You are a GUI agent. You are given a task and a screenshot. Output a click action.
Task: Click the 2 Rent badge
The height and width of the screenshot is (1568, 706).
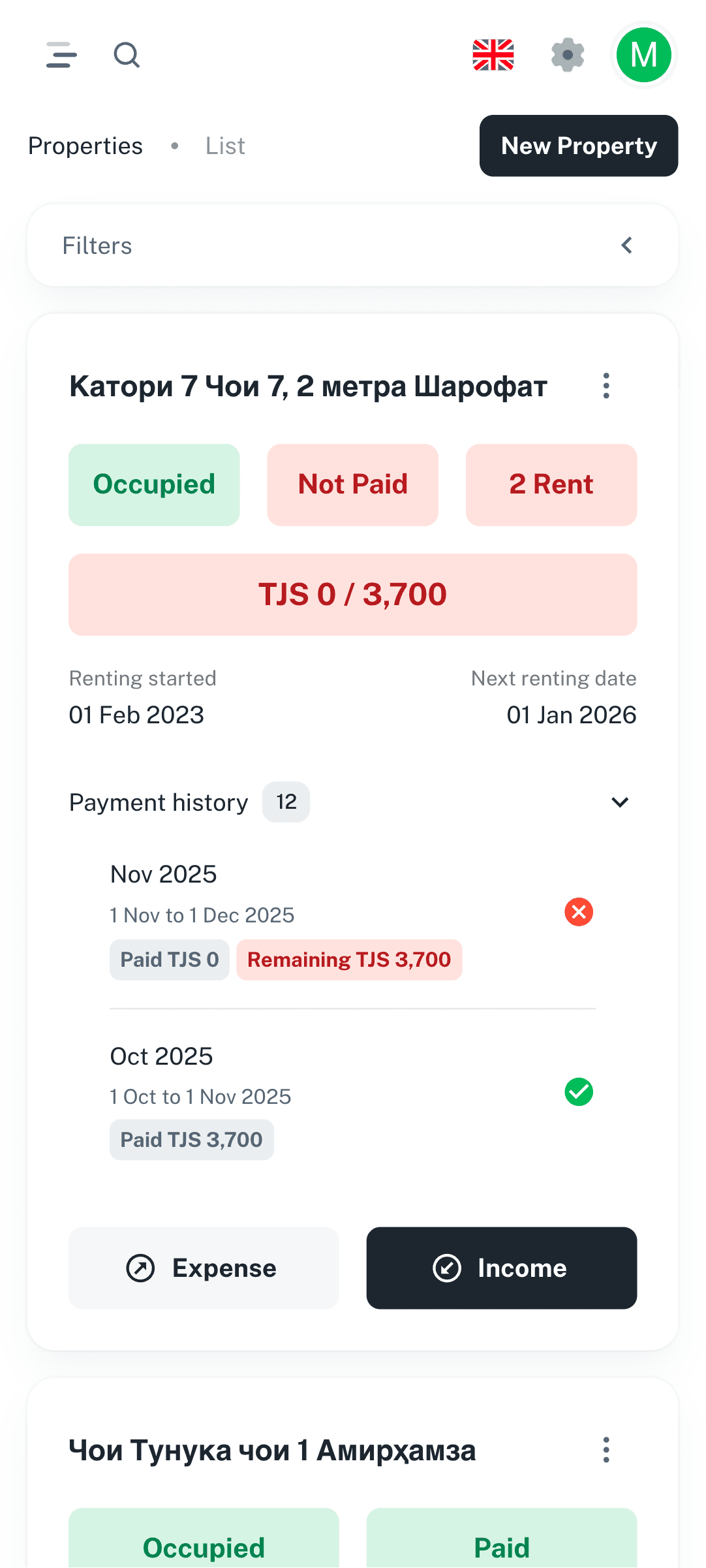tap(551, 484)
